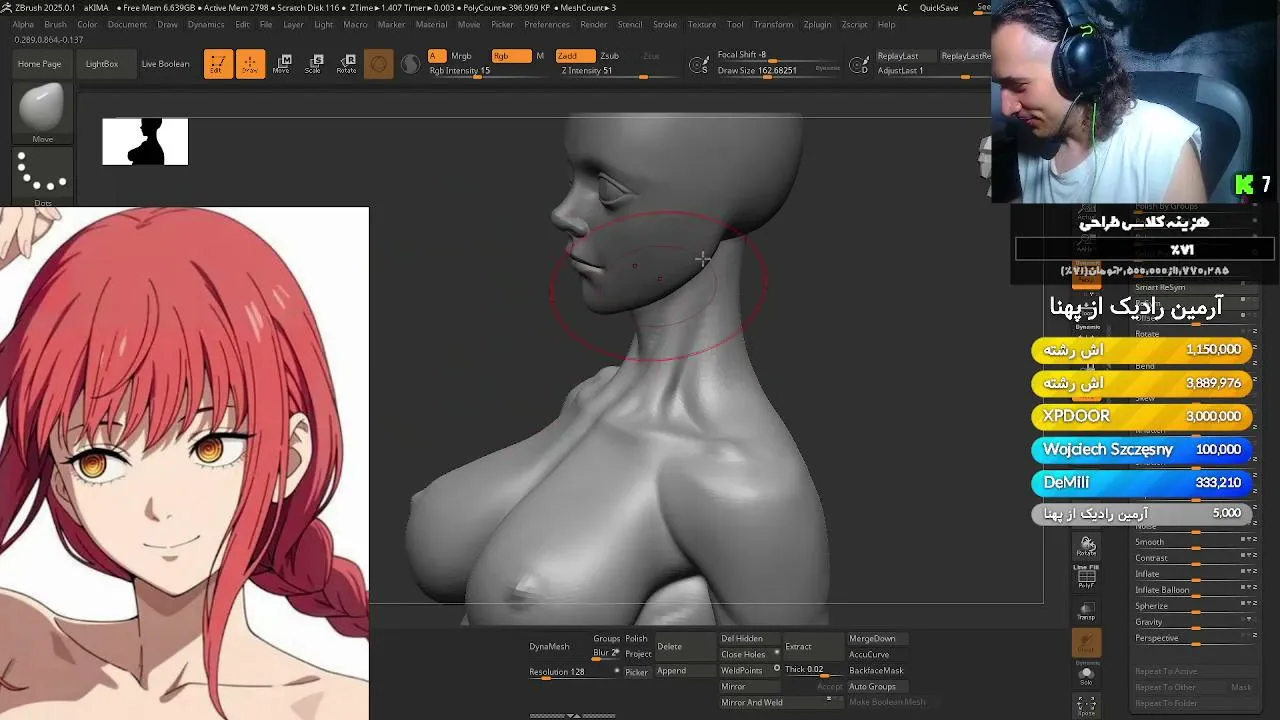1280x720 pixels.
Task: Toggle Rgb paint mode
Action: (511, 56)
